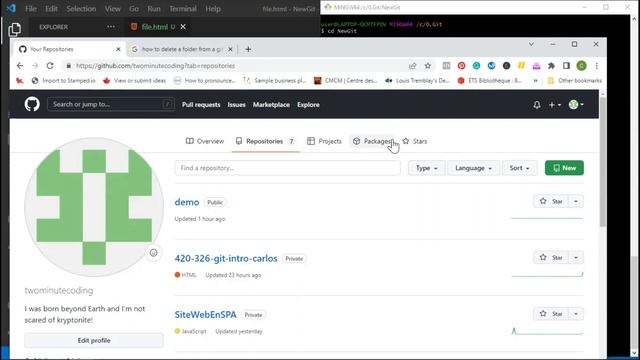Click the page scrollbar thumb in Chrome
The image size is (640, 360).
(x=602, y=162)
